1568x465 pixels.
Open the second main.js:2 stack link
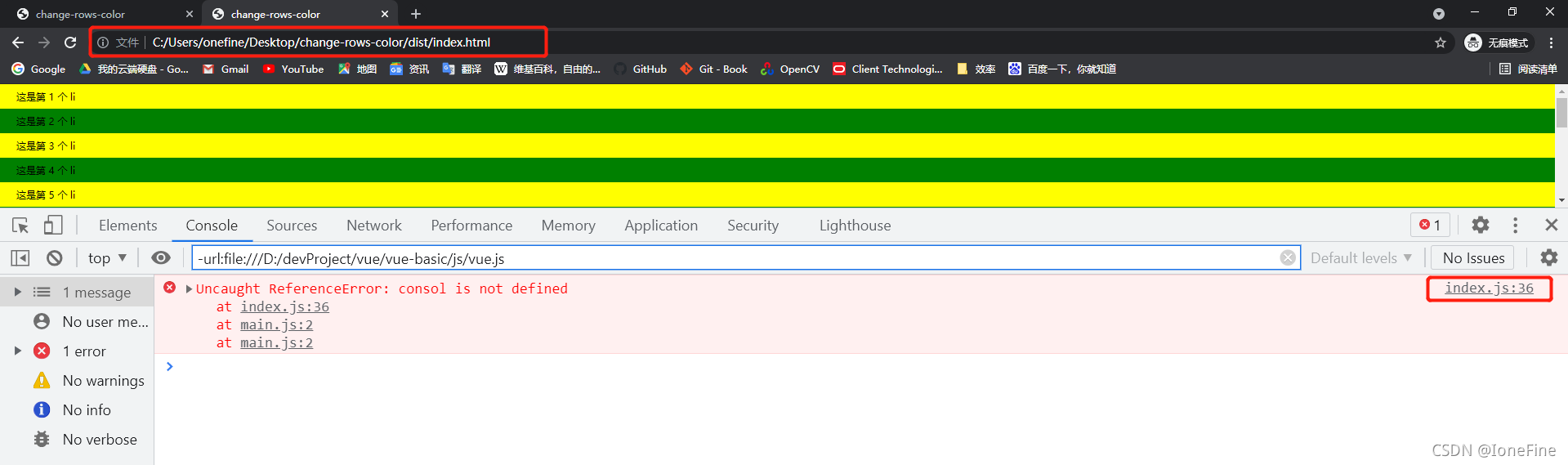coord(276,342)
